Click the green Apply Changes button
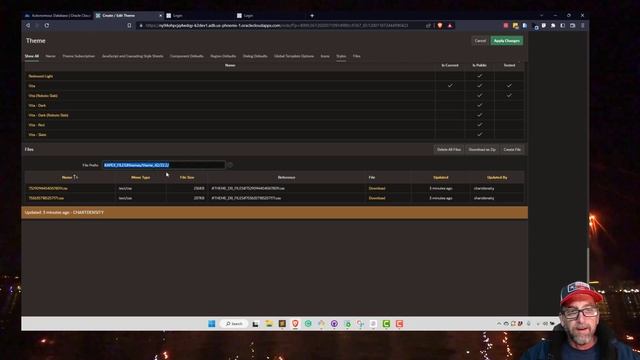This screenshot has width=640, height=360. (507, 41)
